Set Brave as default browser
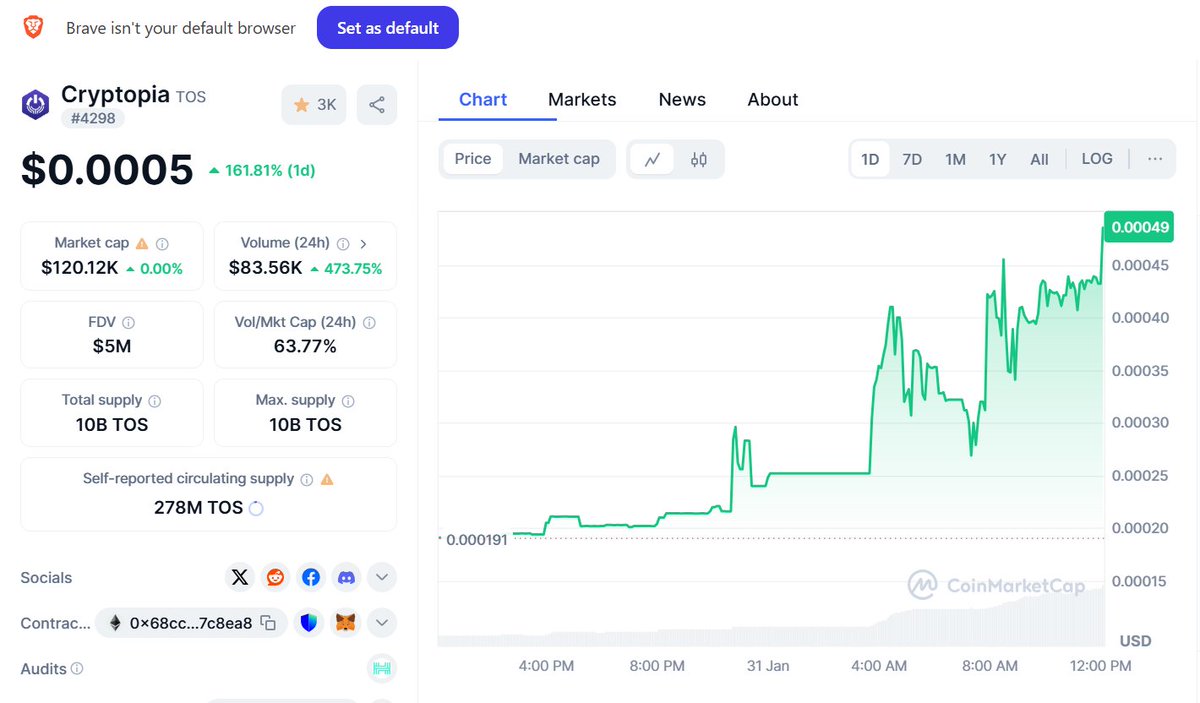Image resolution: width=1200 pixels, height=703 pixels. 388,28
